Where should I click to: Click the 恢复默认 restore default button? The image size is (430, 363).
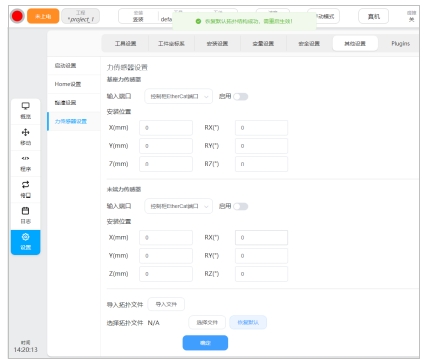click(x=248, y=322)
